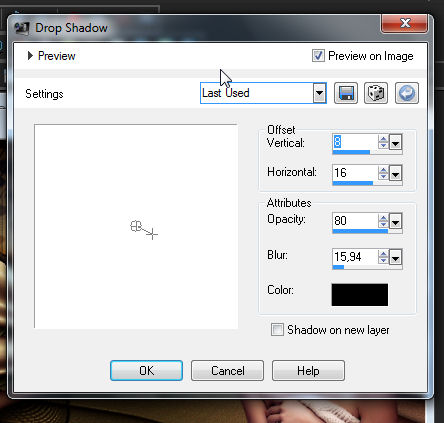Open the Blur value dropdown arrow

pos(395,257)
